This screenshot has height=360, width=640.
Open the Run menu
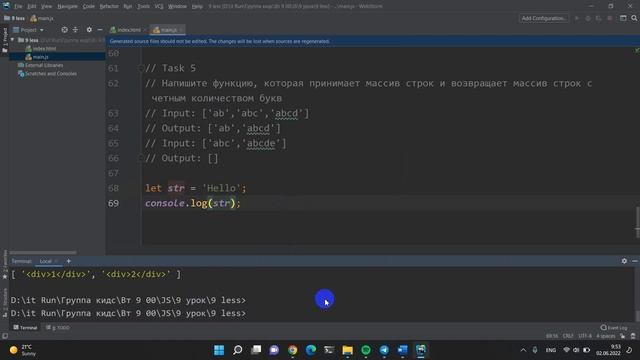click(127, 6)
